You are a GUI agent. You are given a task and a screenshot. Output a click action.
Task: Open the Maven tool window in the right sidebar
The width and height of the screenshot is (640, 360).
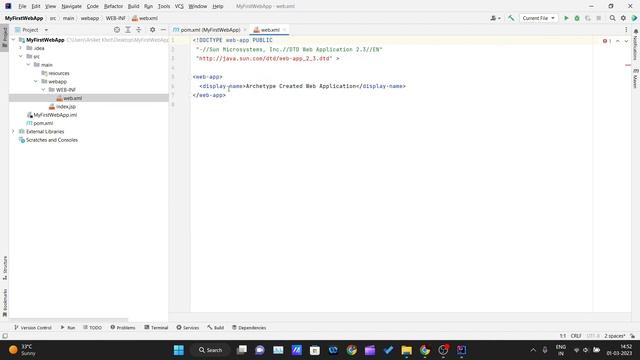(x=636, y=78)
